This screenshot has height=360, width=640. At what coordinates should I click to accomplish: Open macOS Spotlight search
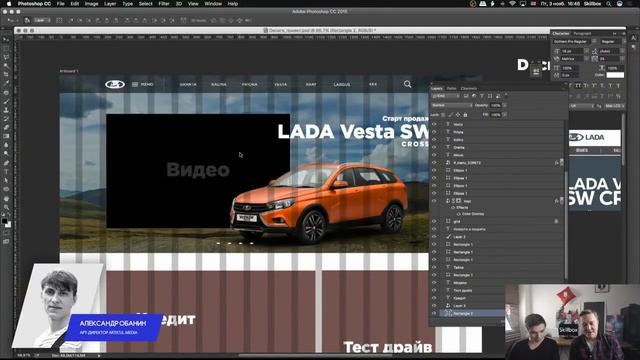coord(609,4)
